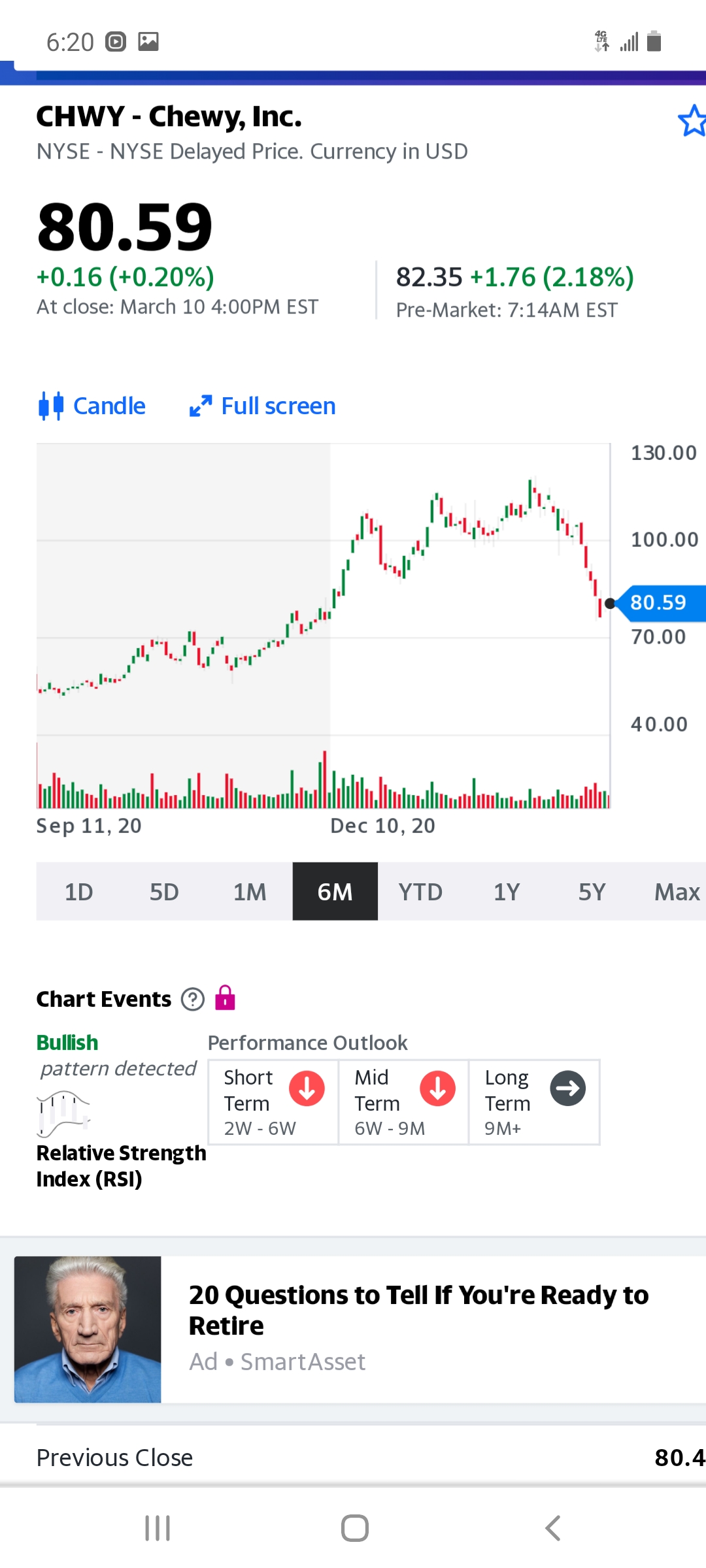Tap the Mid Term down arrow indicator
This screenshot has height=1568, width=706.
coord(437,1088)
